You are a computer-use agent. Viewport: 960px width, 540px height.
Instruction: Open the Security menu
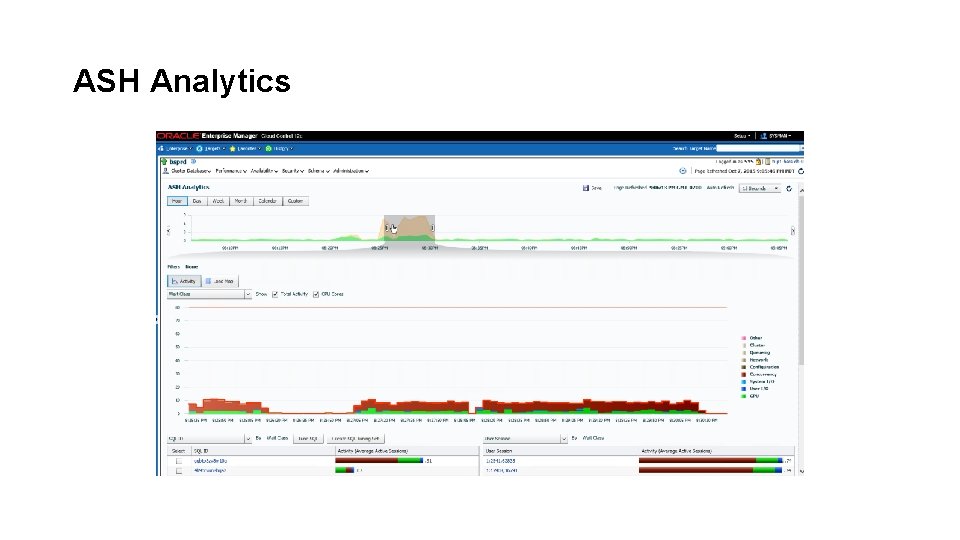(293, 171)
